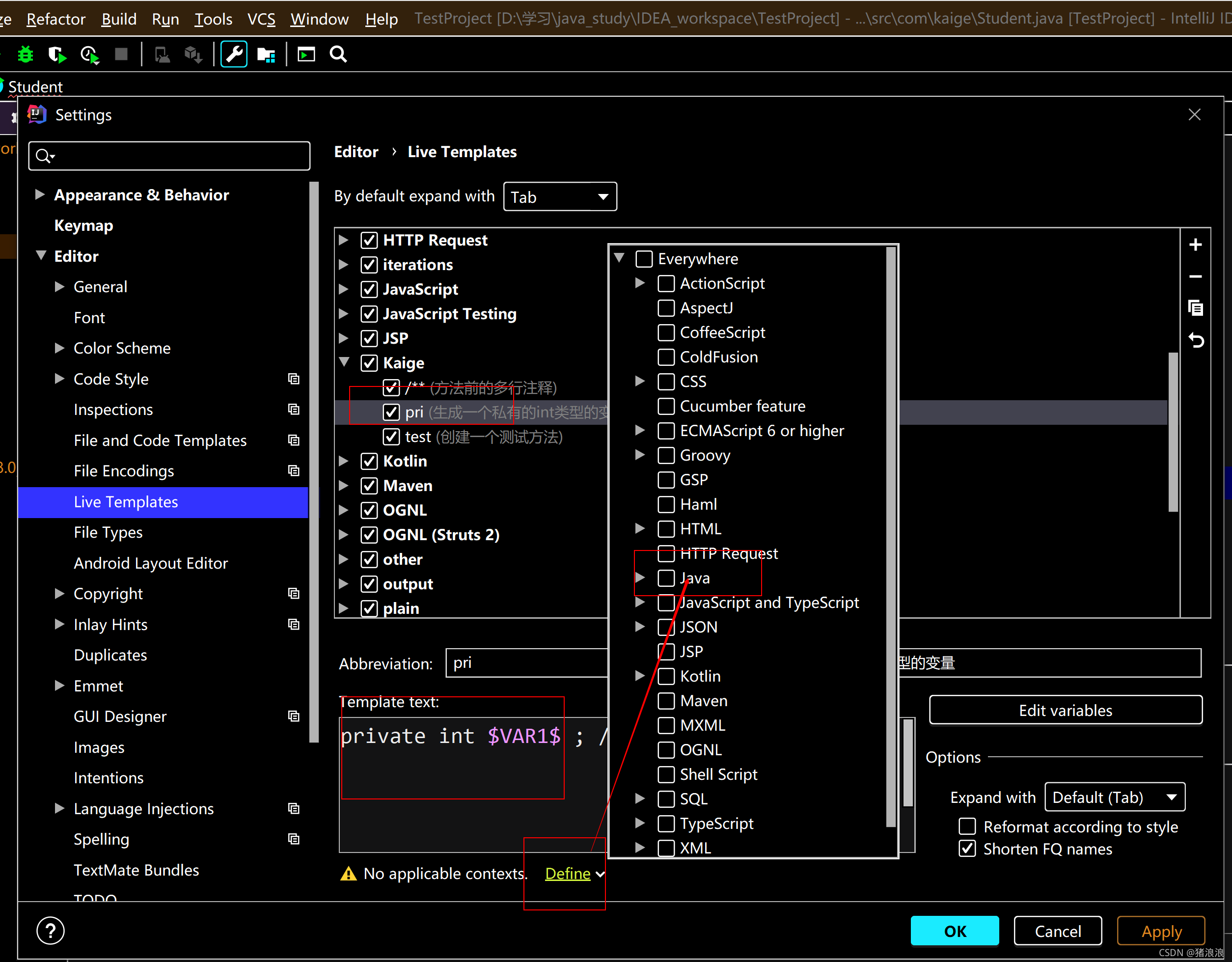Open the Refactor menu

[56, 19]
